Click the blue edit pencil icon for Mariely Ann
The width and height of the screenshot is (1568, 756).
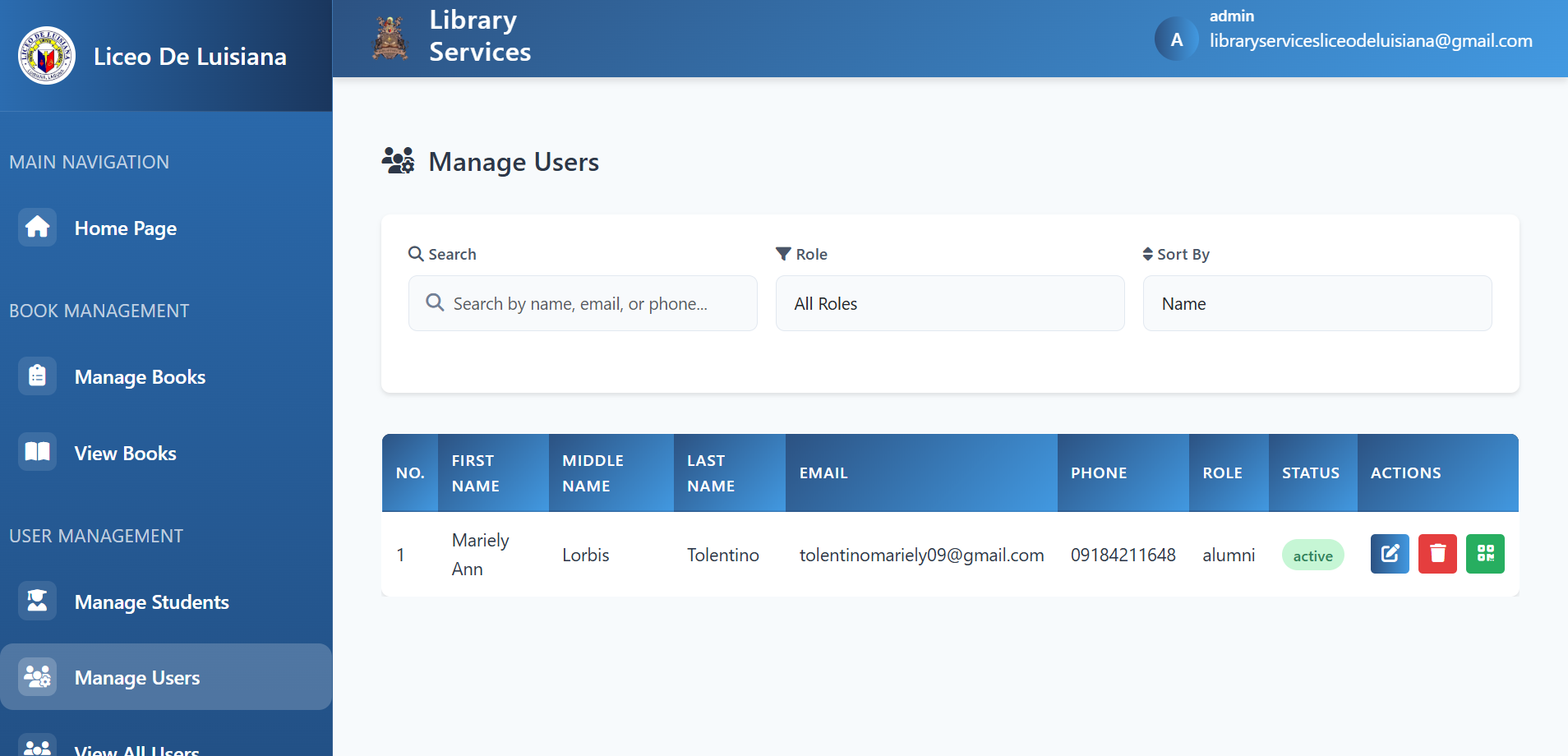coord(1389,554)
